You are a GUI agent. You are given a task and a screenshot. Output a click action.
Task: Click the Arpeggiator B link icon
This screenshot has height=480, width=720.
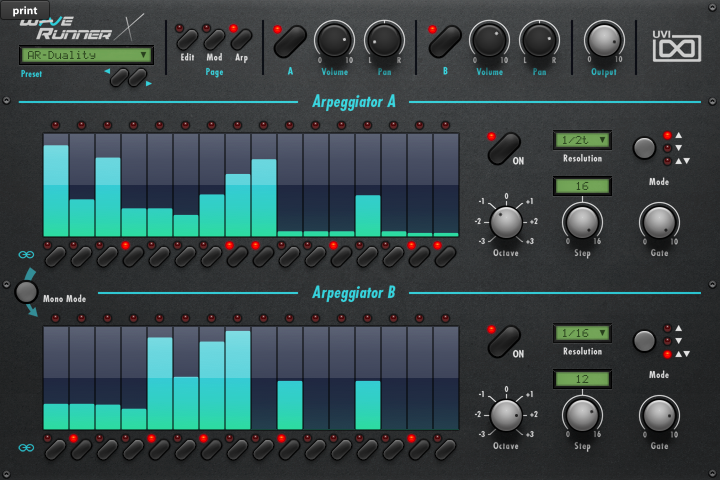(26, 447)
